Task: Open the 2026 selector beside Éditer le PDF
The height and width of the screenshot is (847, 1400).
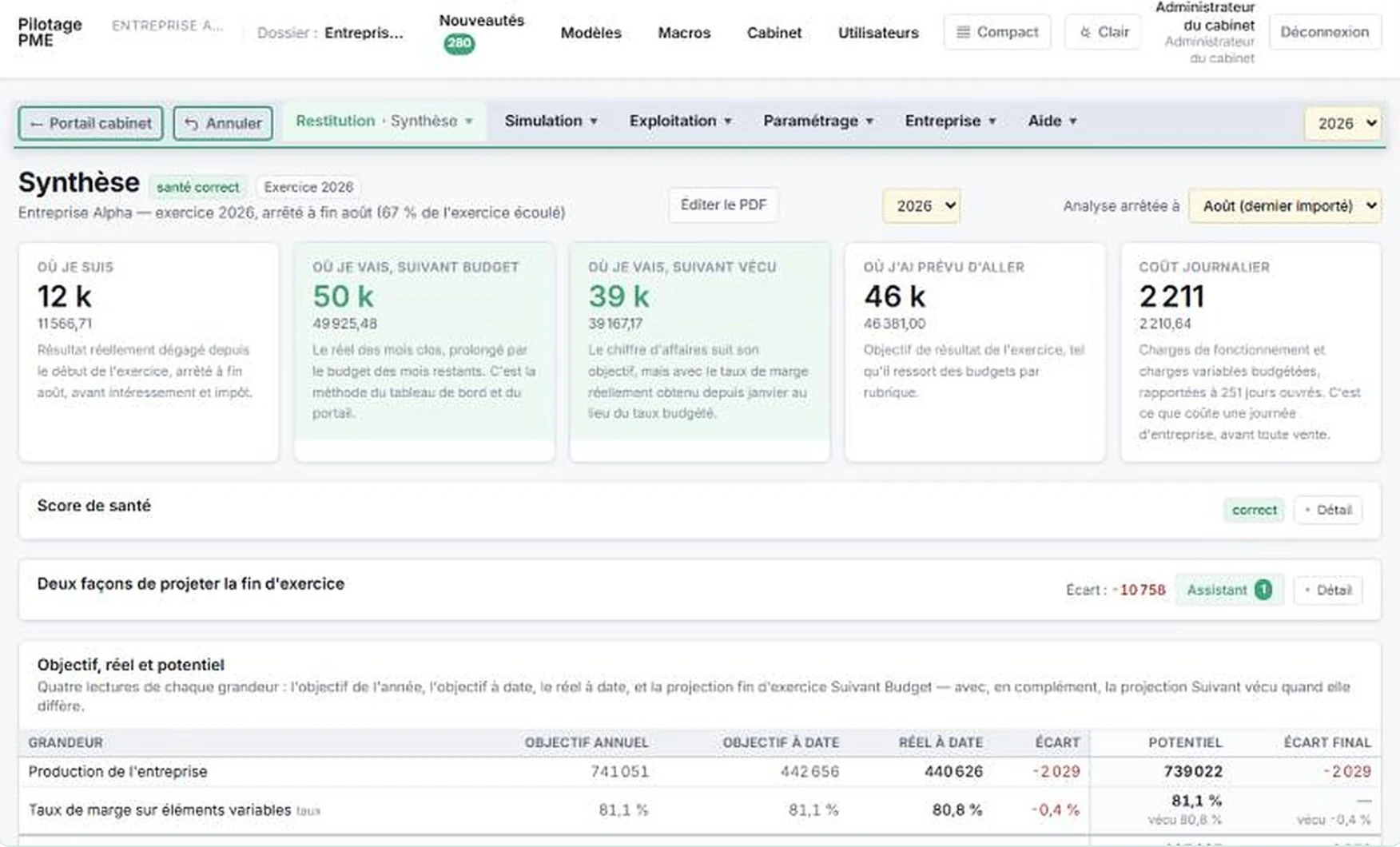Action: click(922, 205)
